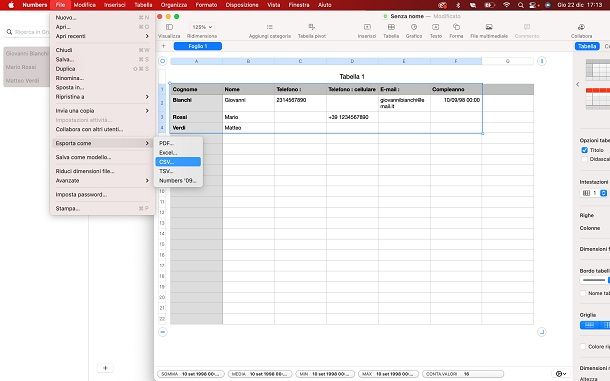Expand the Esporta come submenu
610x381 pixels.
102,143
